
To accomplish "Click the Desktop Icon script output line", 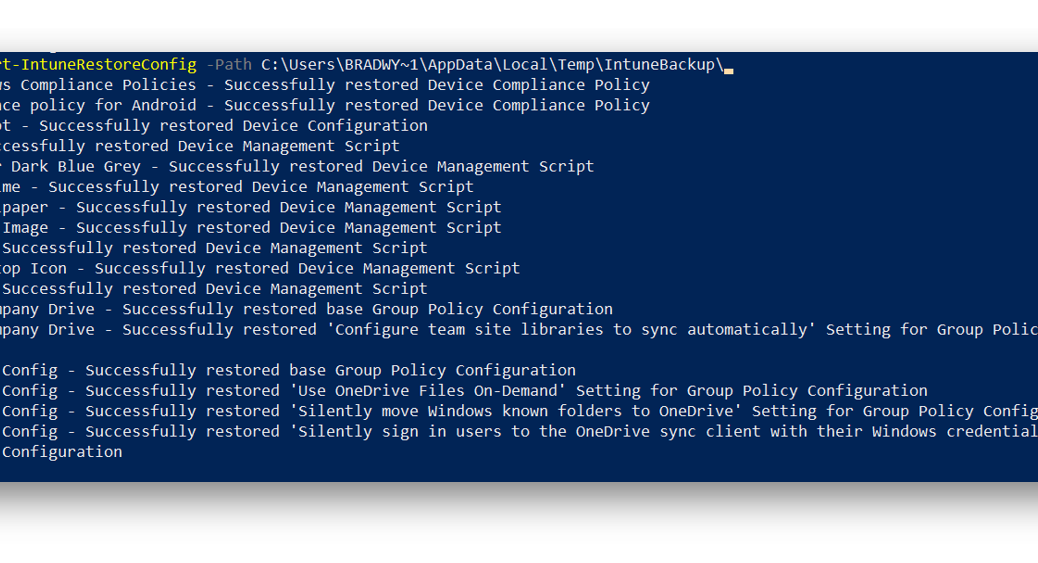I will coord(260,269).
